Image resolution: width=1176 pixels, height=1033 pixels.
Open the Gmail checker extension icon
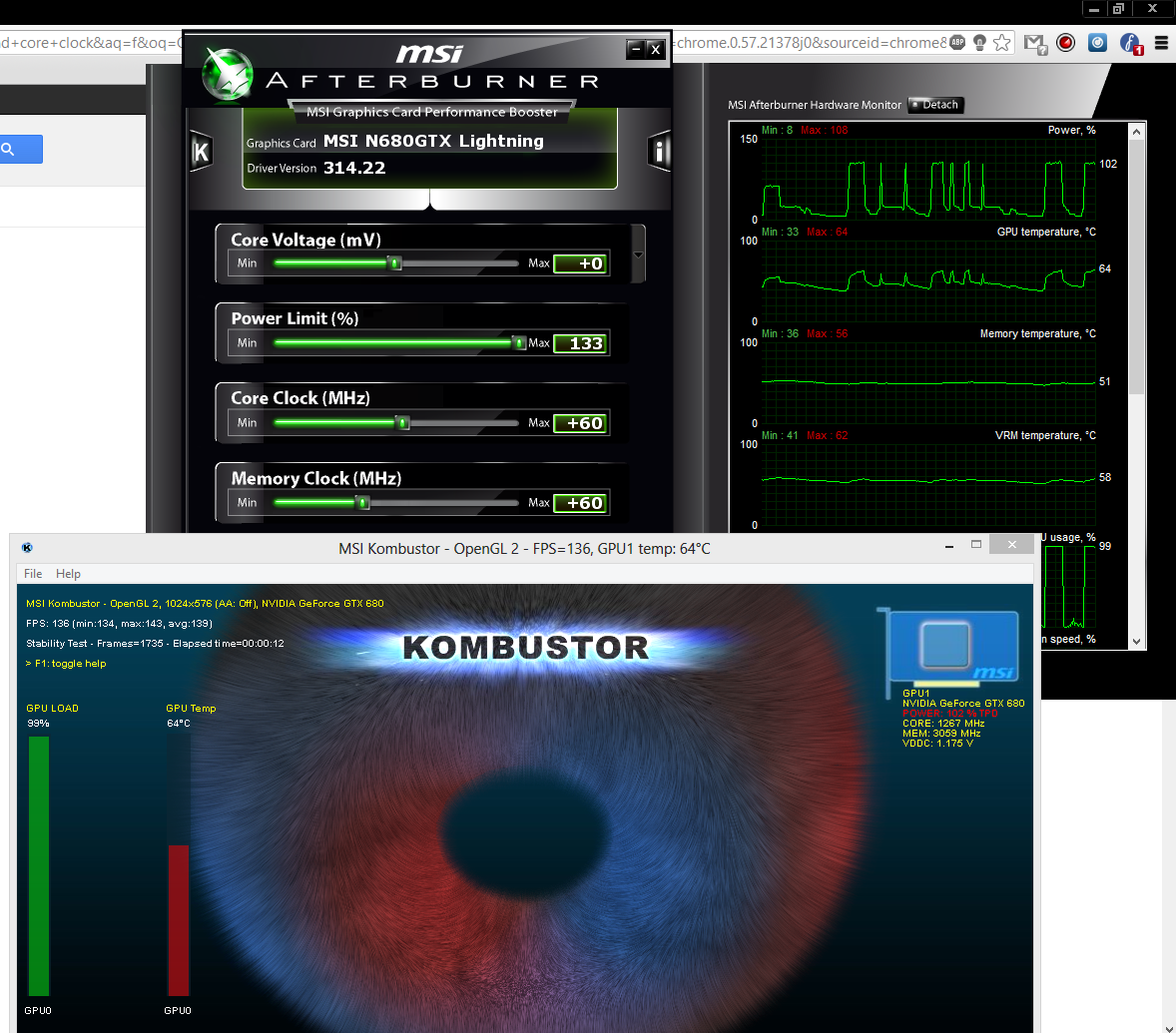pos(1035,44)
